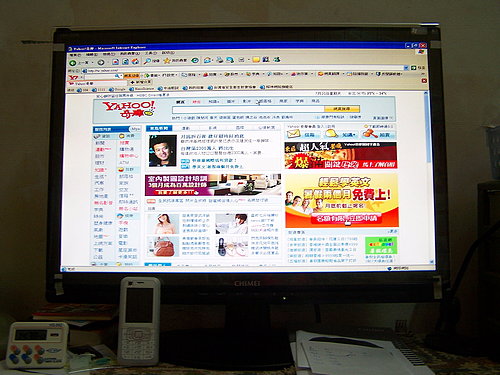Open the 說明(H) Help menu

click(x=168, y=53)
